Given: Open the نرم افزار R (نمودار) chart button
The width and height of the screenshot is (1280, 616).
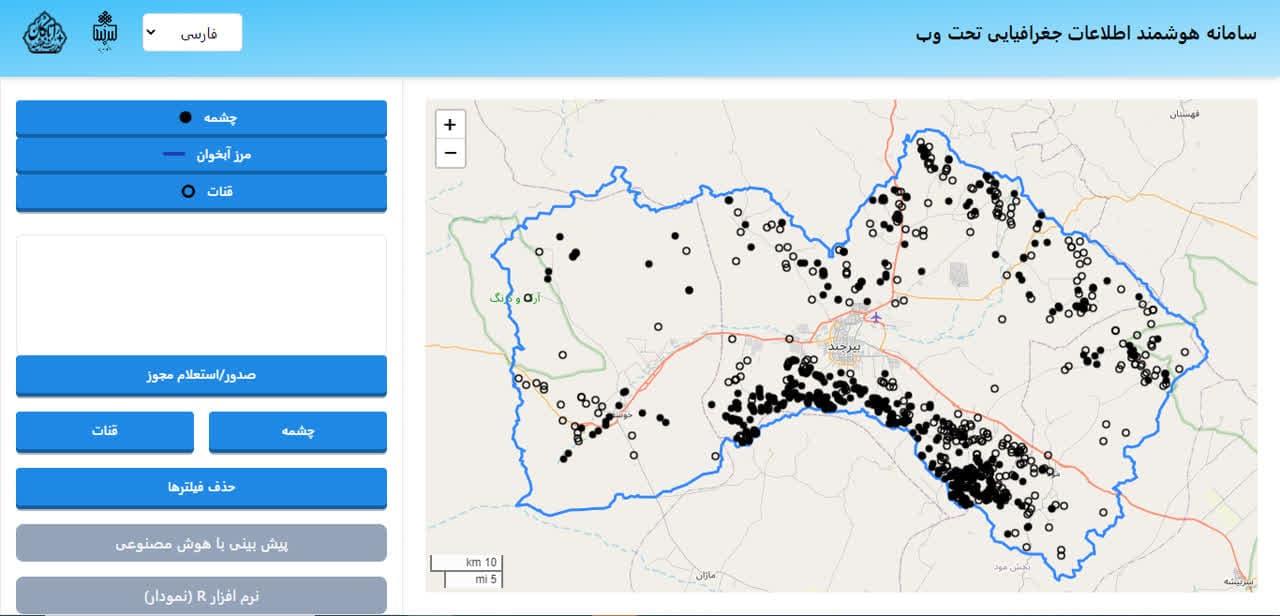Looking at the screenshot, I should point(201,596).
